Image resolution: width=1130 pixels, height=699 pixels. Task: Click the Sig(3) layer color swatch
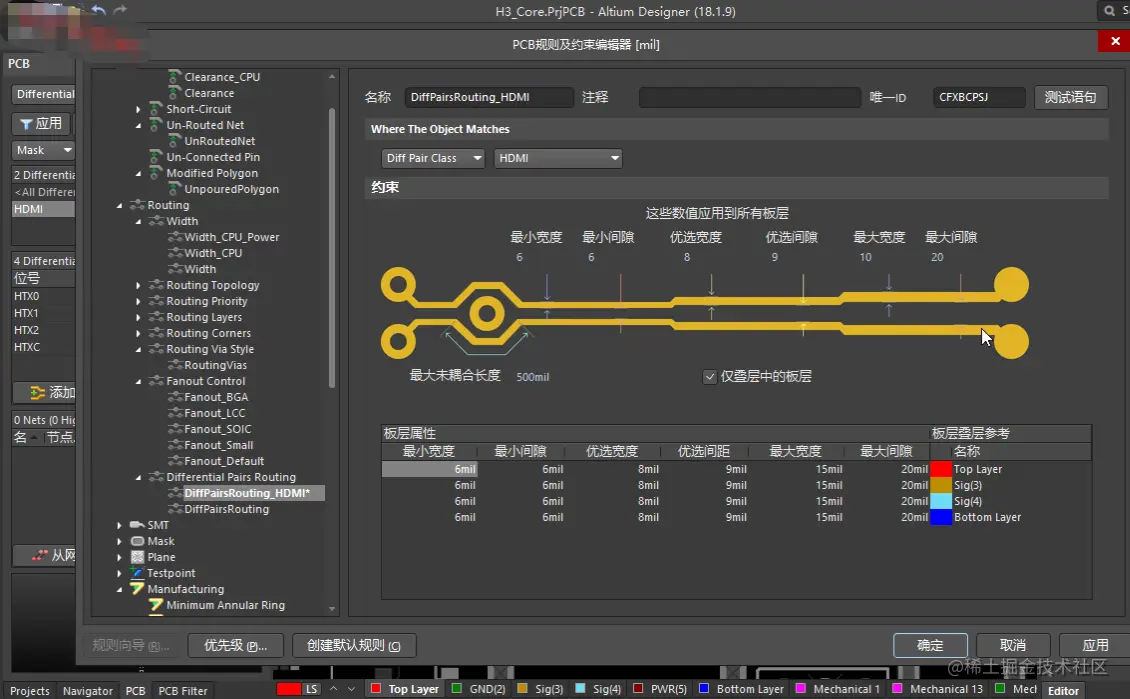coord(940,485)
